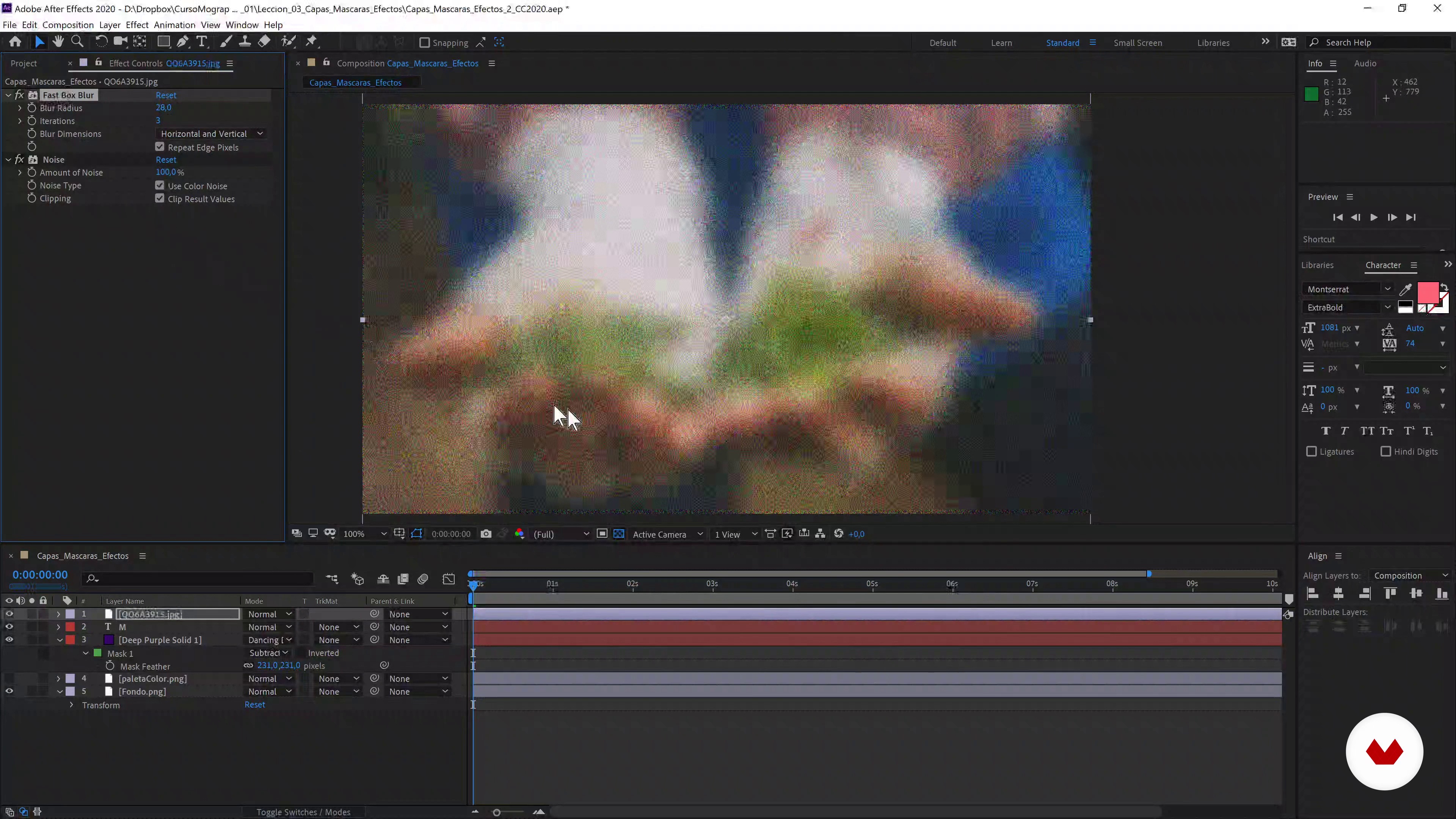Toggle Use Color Noise checkbox
The width and height of the screenshot is (1456, 819).
tap(160, 185)
